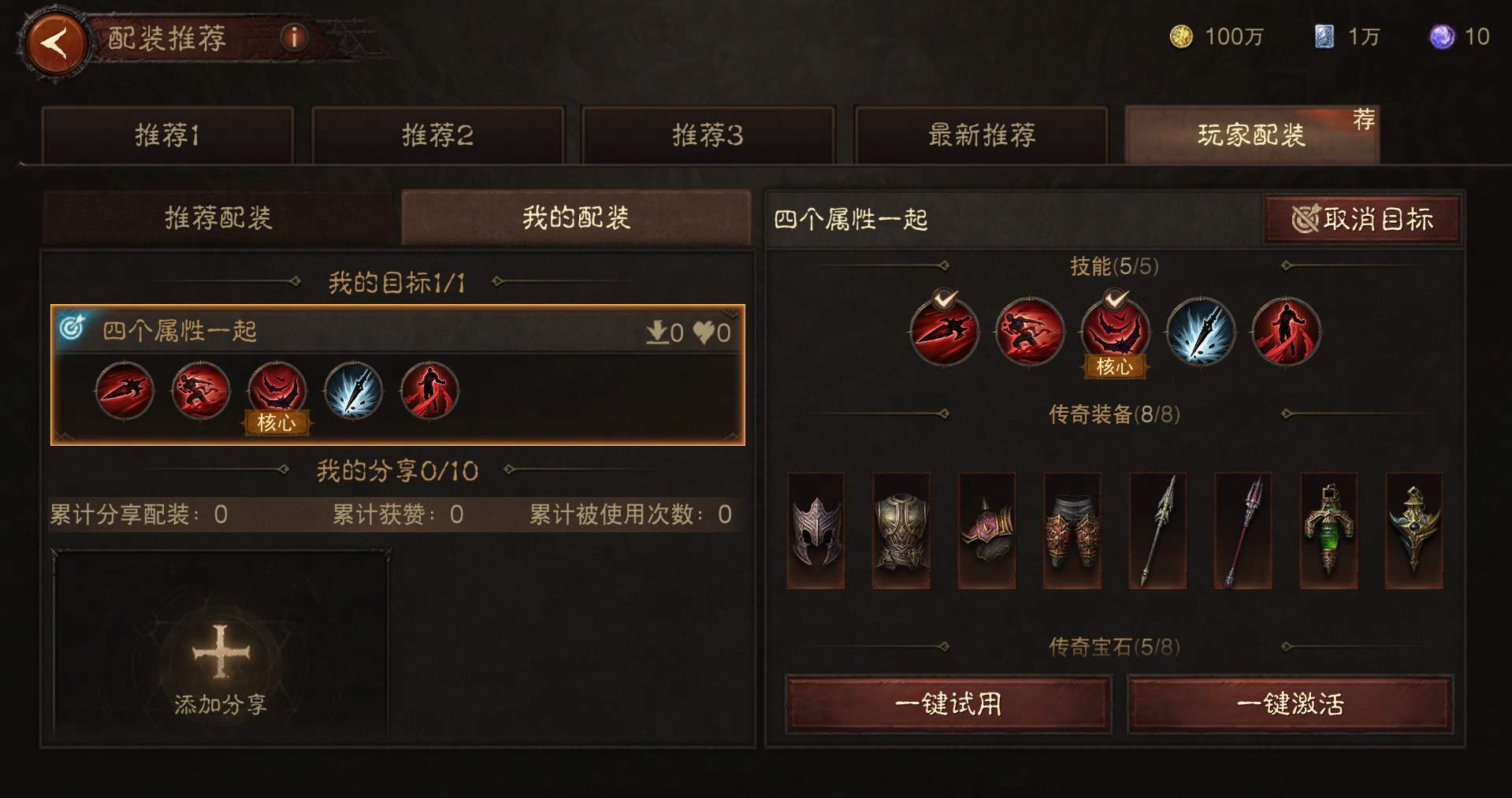Click the target icon beside 四个属性一起
The width and height of the screenshot is (1512, 798).
click(x=72, y=327)
